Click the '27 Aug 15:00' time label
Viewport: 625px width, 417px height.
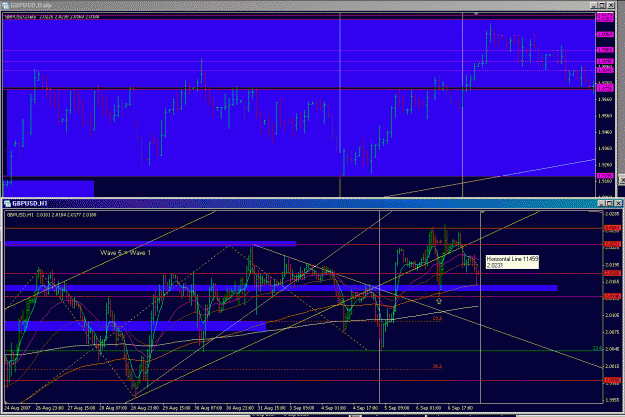click(81, 408)
